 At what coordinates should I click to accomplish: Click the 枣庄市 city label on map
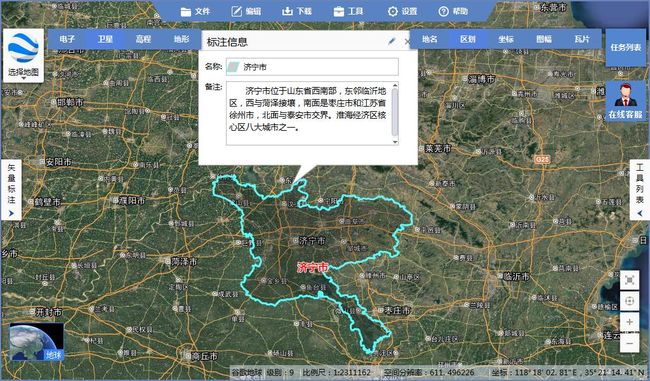click(x=397, y=310)
